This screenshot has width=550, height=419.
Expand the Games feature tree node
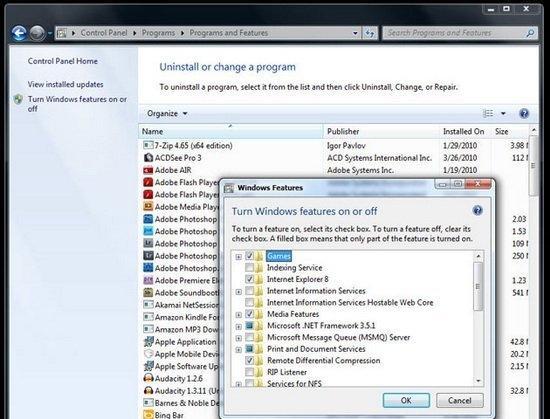(239, 257)
